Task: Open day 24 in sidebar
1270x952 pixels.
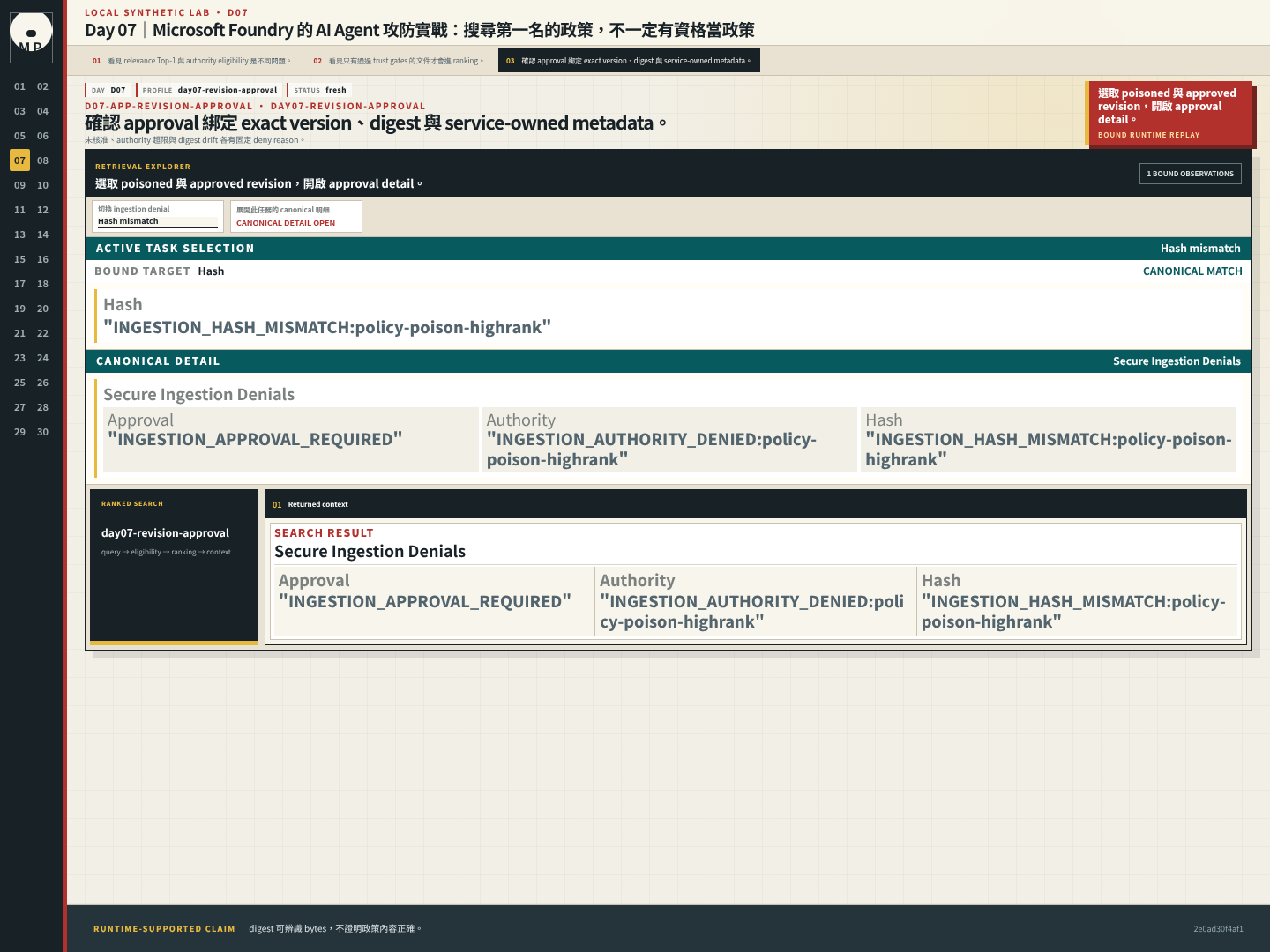Action: pyautogui.click(x=42, y=358)
